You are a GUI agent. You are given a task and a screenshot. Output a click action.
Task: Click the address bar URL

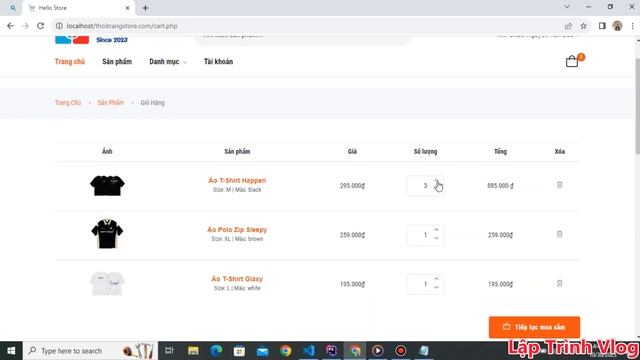(122, 26)
